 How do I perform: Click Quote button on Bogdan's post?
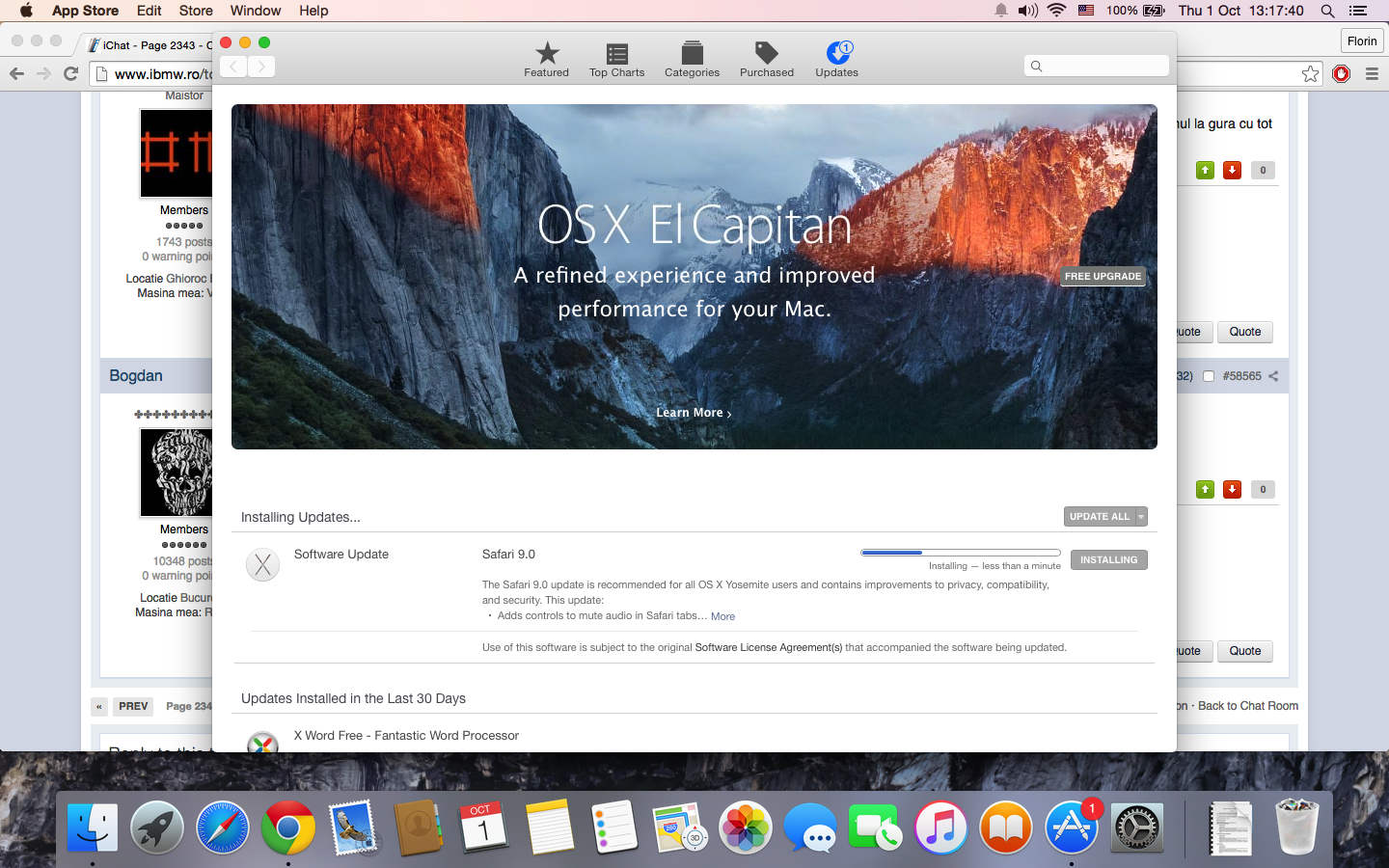[1245, 651]
